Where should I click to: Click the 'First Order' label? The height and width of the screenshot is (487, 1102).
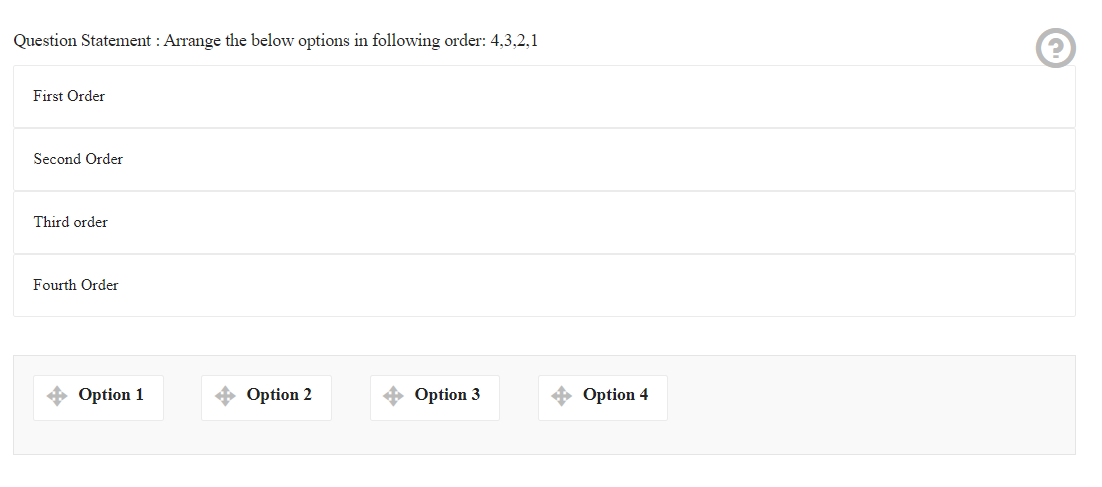coord(69,96)
